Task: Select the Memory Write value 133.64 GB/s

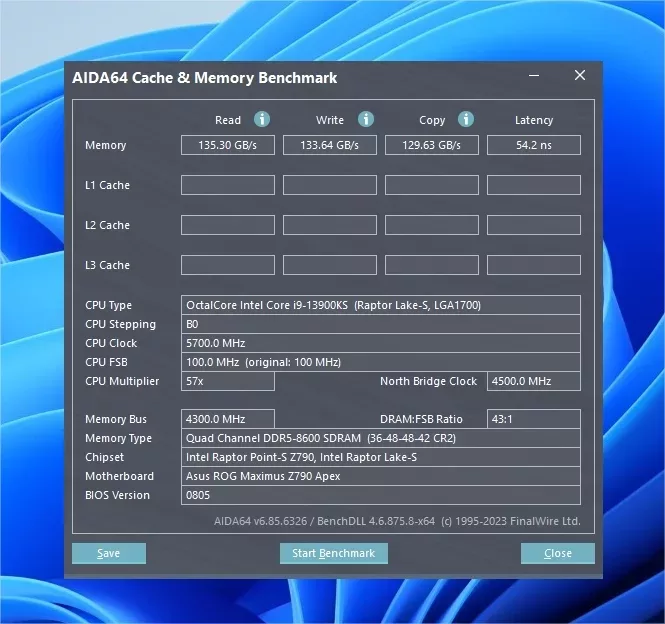Action: click(330, 145)
